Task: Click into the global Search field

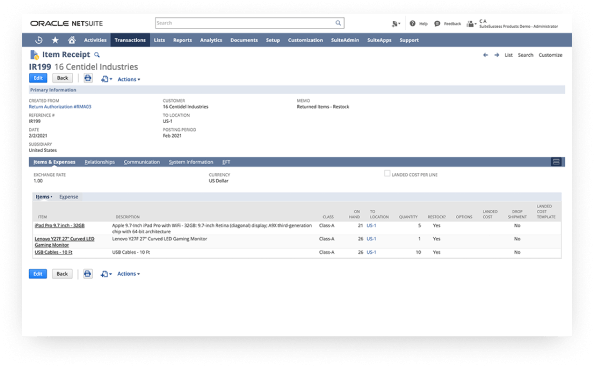Action: point(245,23)
